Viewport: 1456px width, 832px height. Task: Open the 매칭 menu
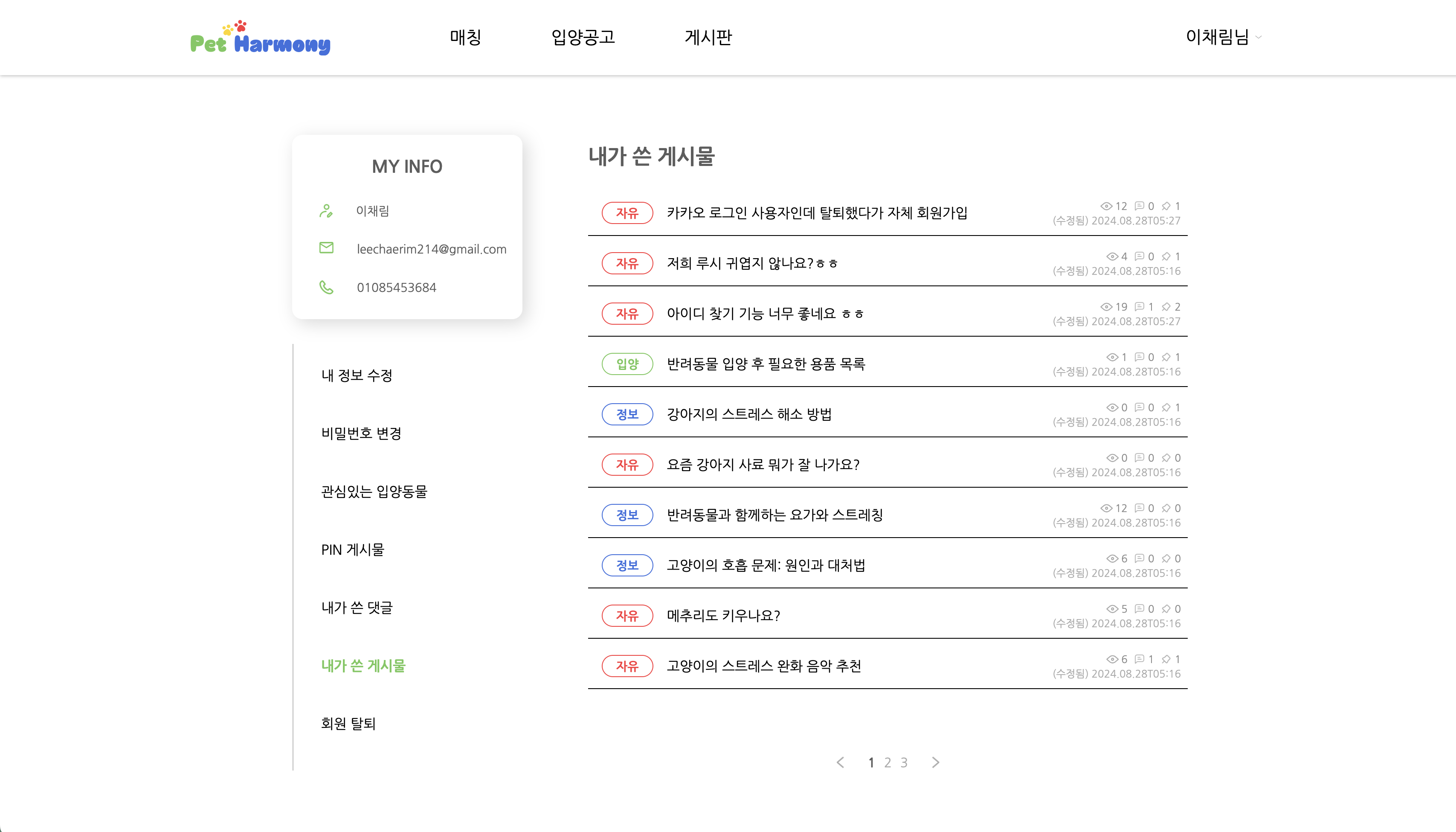(x=465, y=37)
